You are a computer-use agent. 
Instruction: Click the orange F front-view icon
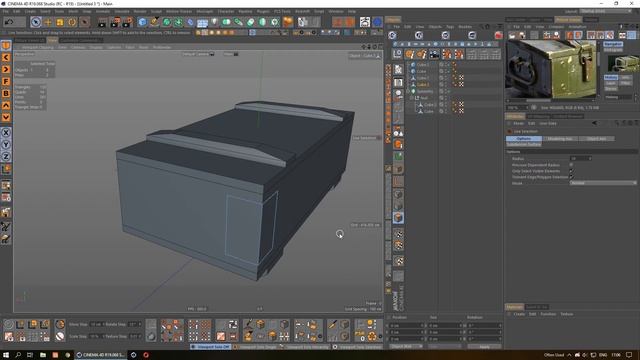click(x=6, y=82)
